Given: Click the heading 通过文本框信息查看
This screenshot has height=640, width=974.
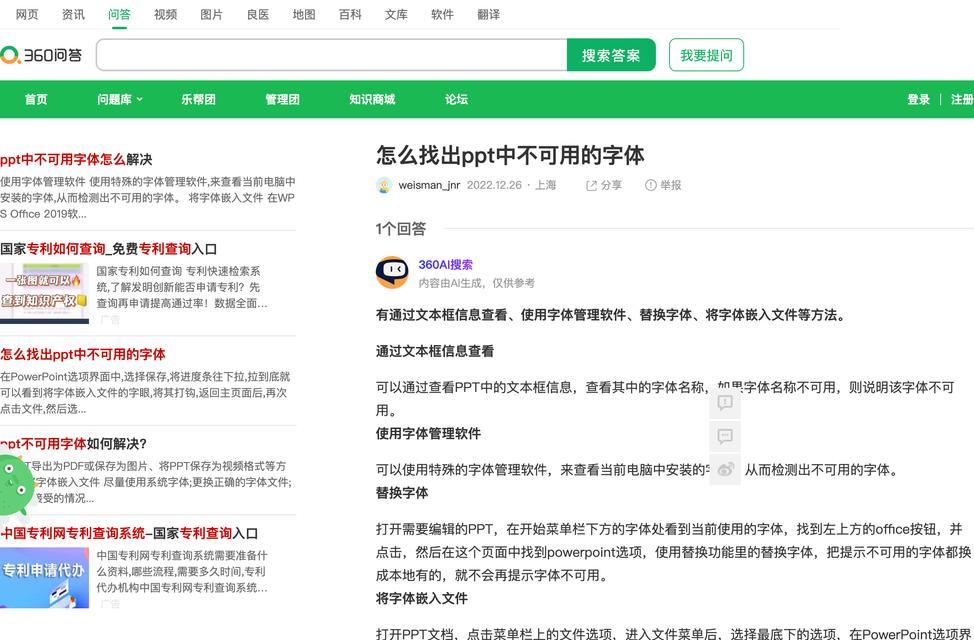Looking at the screenshot, I should [x=435, y=352].
